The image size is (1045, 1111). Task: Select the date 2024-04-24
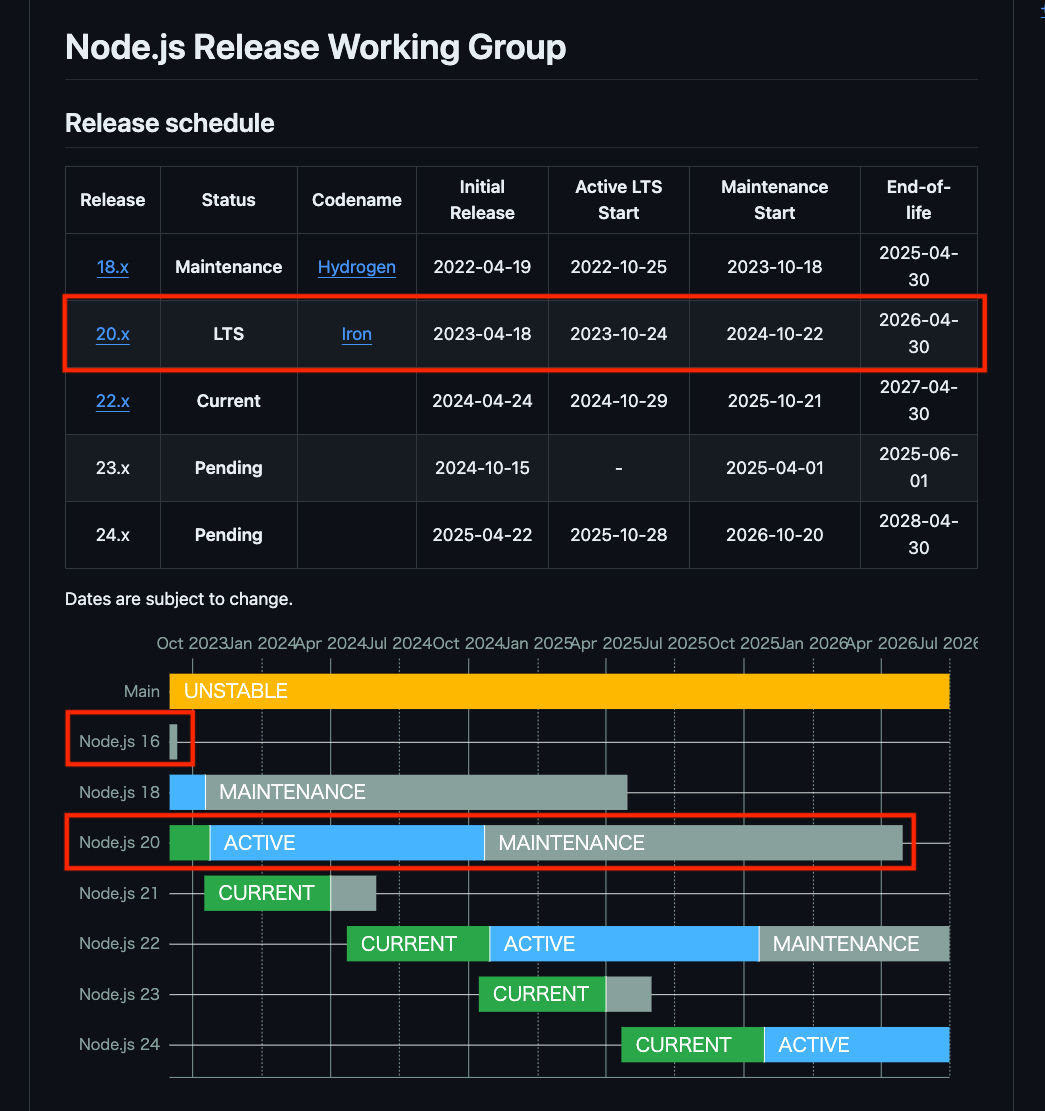[x=482, y=401]
